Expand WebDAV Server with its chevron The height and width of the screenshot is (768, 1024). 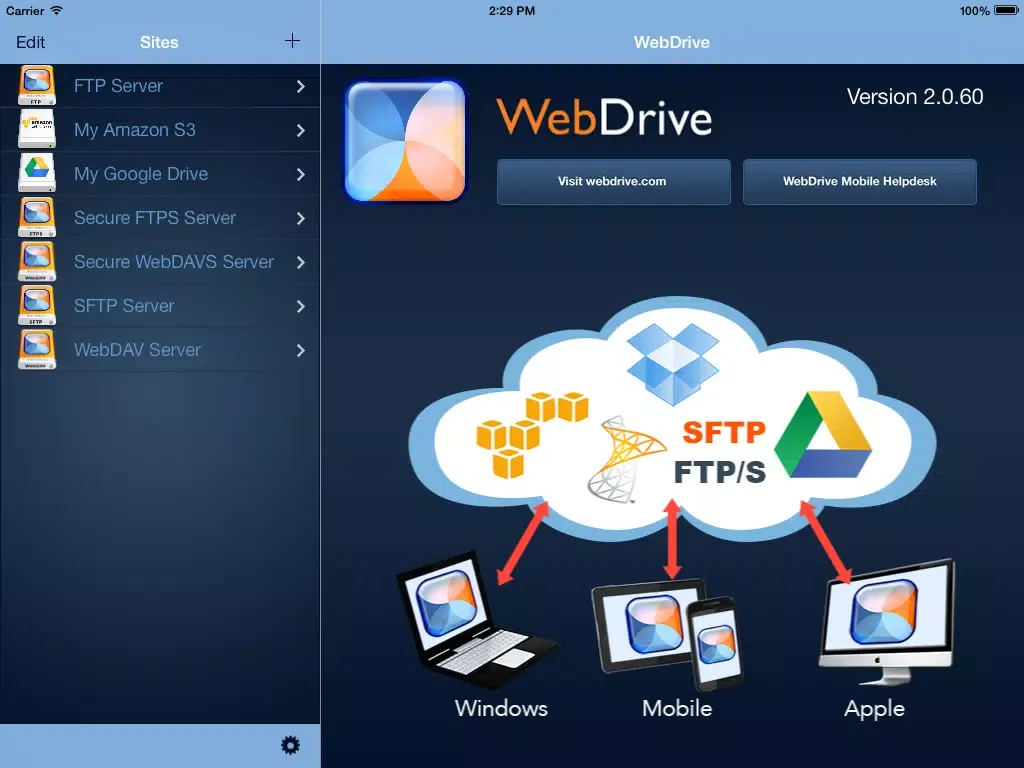[x=300, y=350]
